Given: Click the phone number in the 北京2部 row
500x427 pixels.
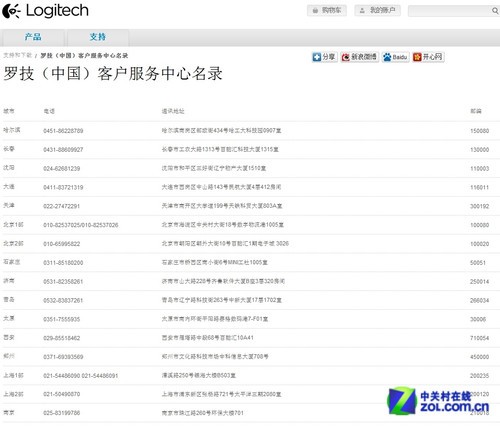Looking at the screenshot, I should (x=61, y=244).
